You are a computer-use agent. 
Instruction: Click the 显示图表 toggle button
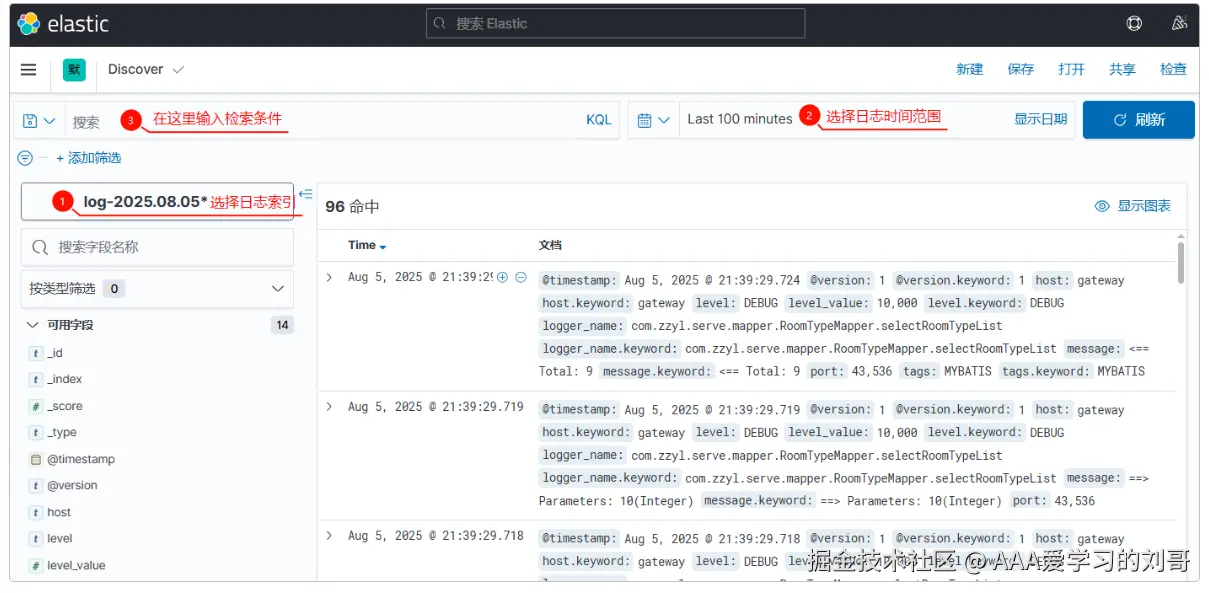coord(1133,206)
